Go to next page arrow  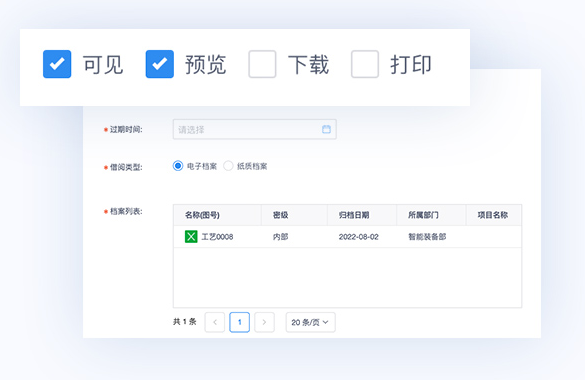[x=264, y=322]
